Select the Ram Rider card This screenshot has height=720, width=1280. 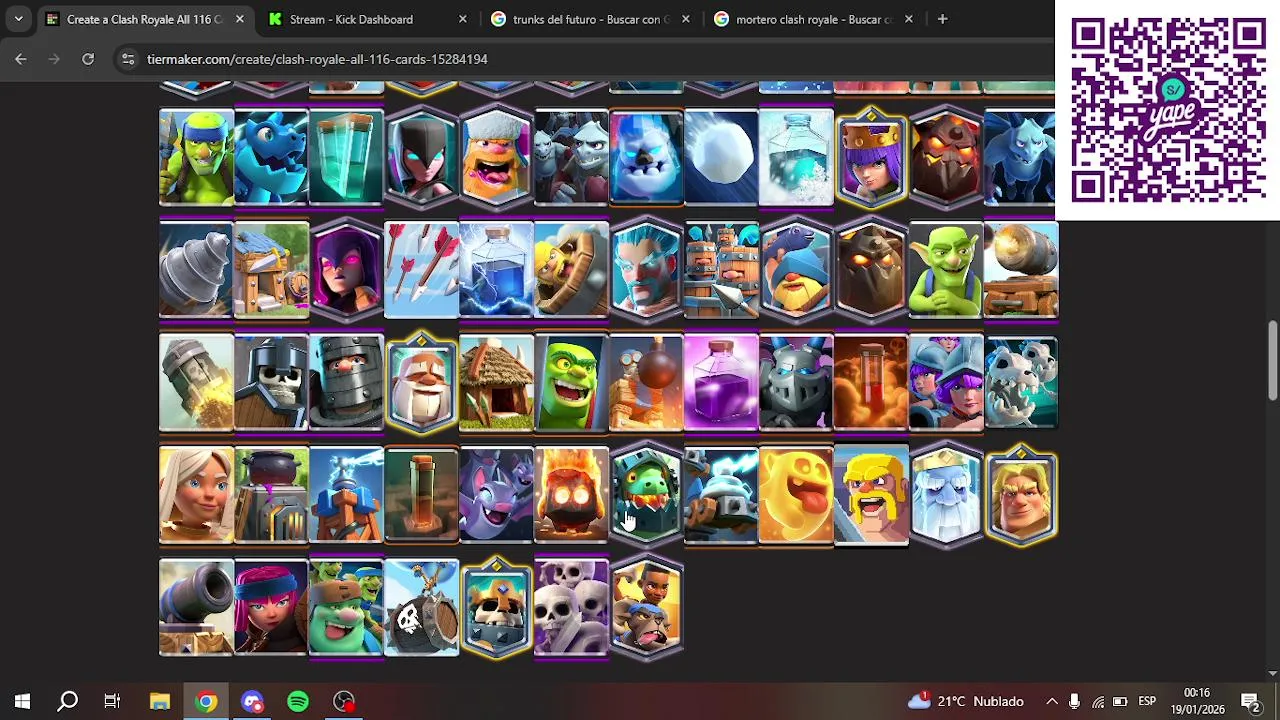(x=646, y=608)
